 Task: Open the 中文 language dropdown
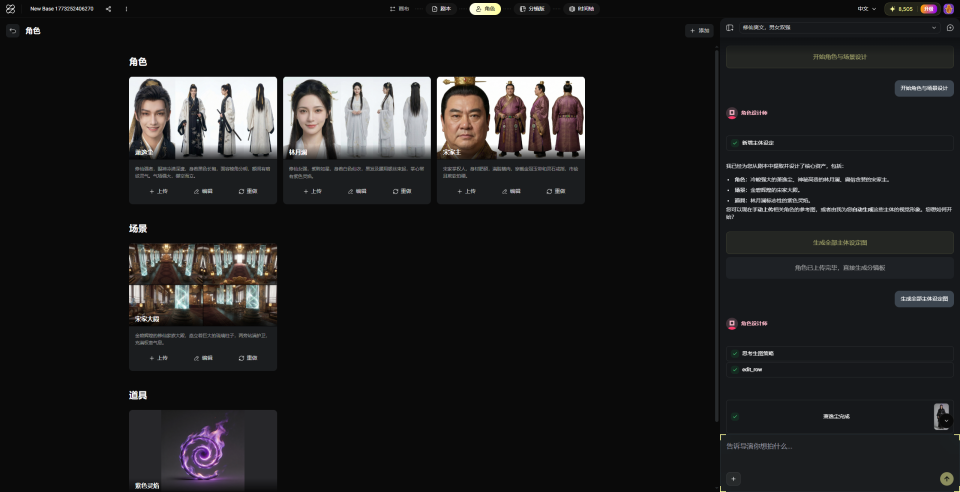(x=866, y=8)
